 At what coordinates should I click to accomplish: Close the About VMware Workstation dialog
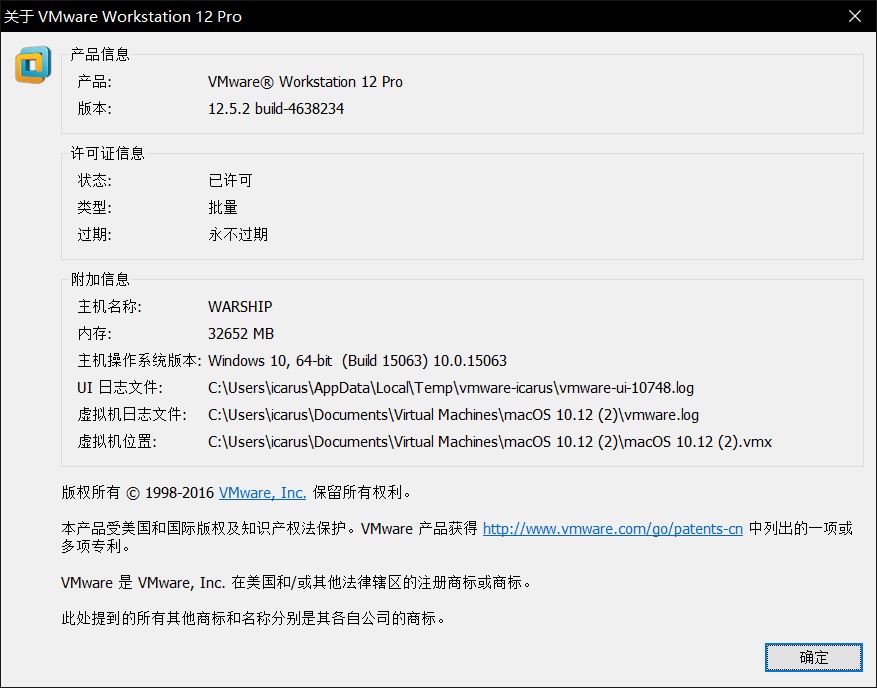click(x=855, y=16)
